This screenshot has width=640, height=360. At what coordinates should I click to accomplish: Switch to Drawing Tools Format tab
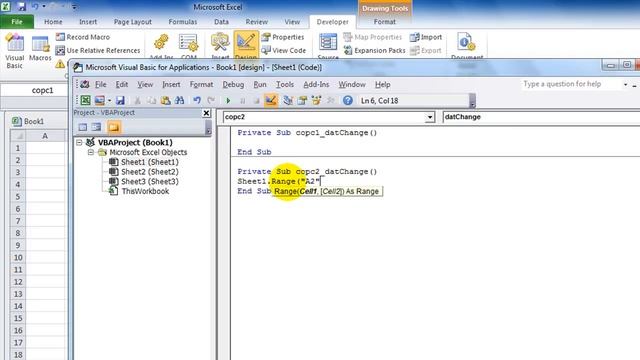coord(384,22)
